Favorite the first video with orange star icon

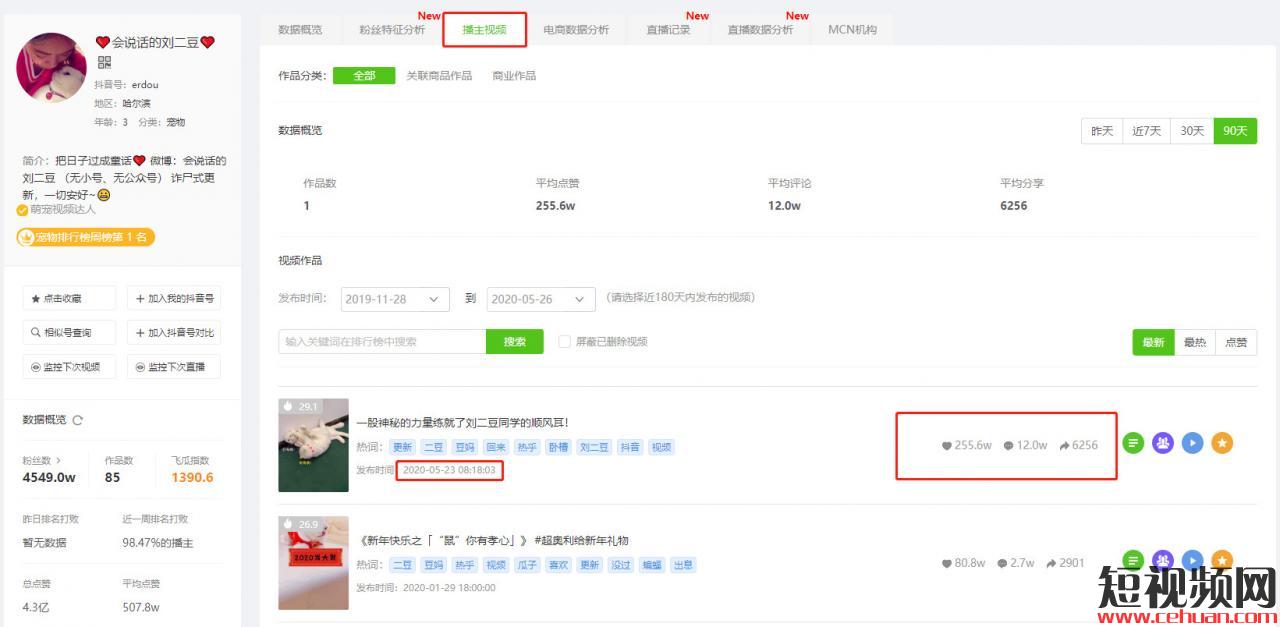(1221, 443)
